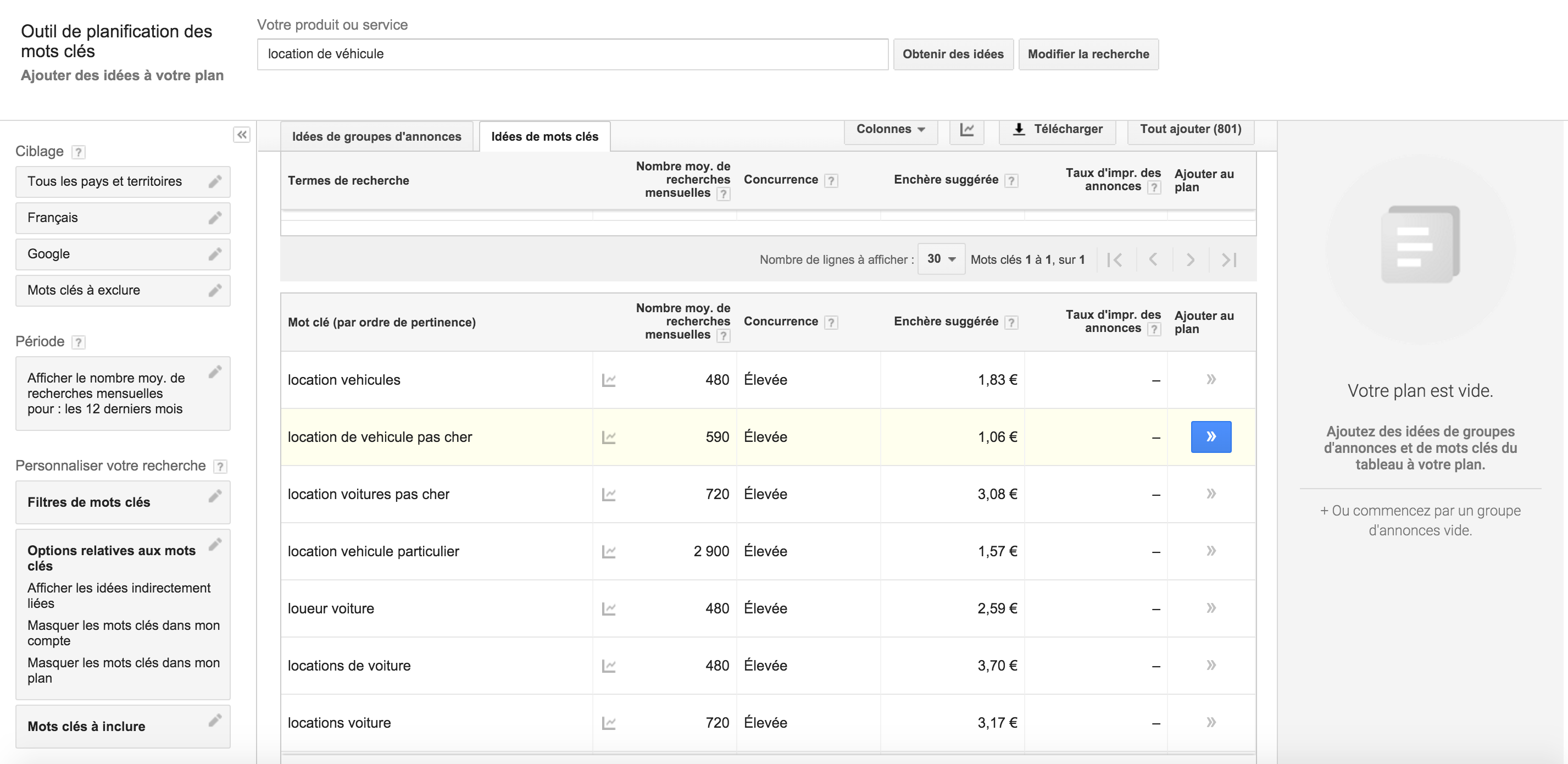Show trend chart for 'location de vehicule pas cher'
Image resolution: width=1568 pixels, height=764 pixels.
click(609, 438)
